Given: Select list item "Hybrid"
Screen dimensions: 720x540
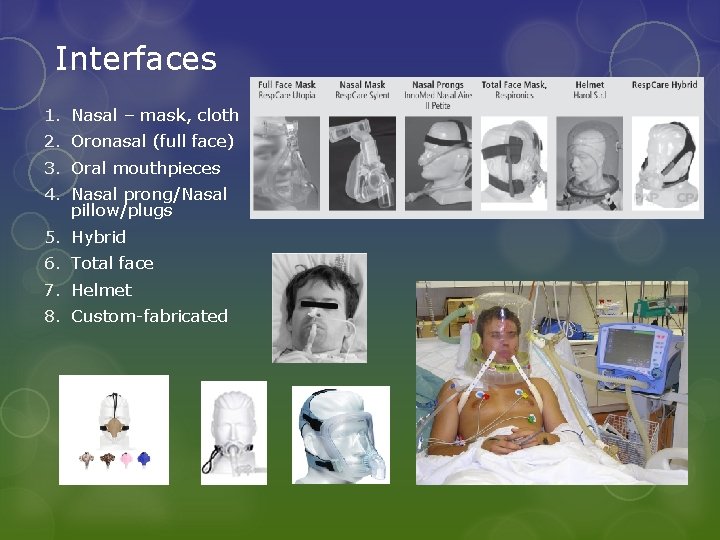Looking at the screenshot, I should [99, 237].
